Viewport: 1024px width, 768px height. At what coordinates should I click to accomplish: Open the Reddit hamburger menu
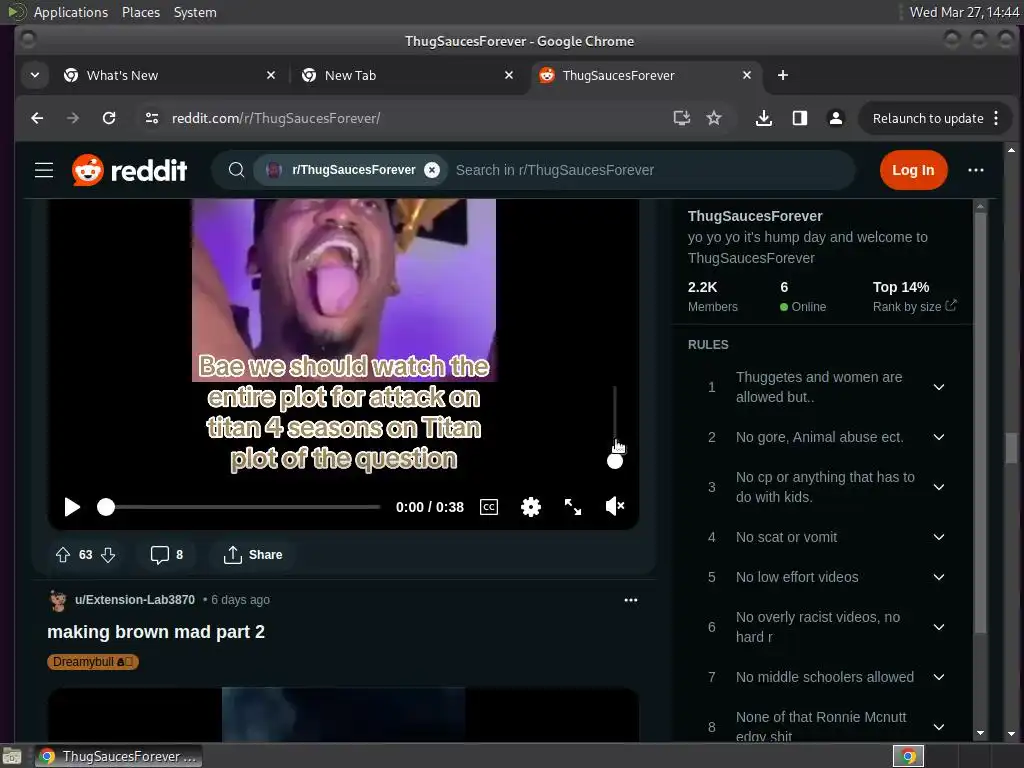click(44, 170)
